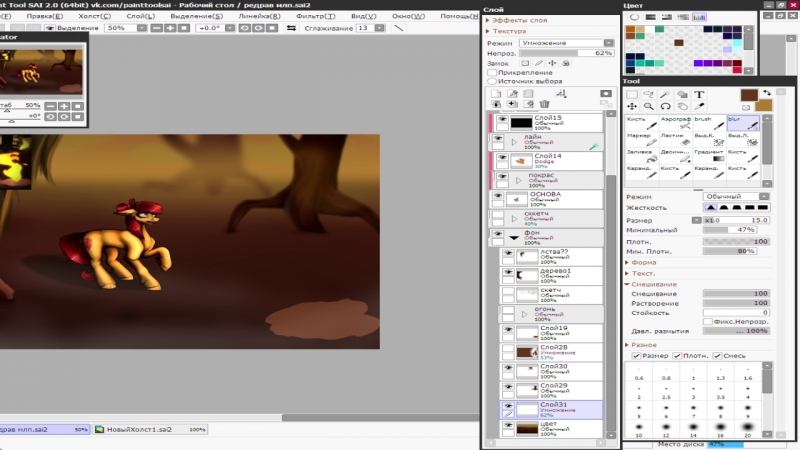Pick brush size preset 20

(747, 428)
